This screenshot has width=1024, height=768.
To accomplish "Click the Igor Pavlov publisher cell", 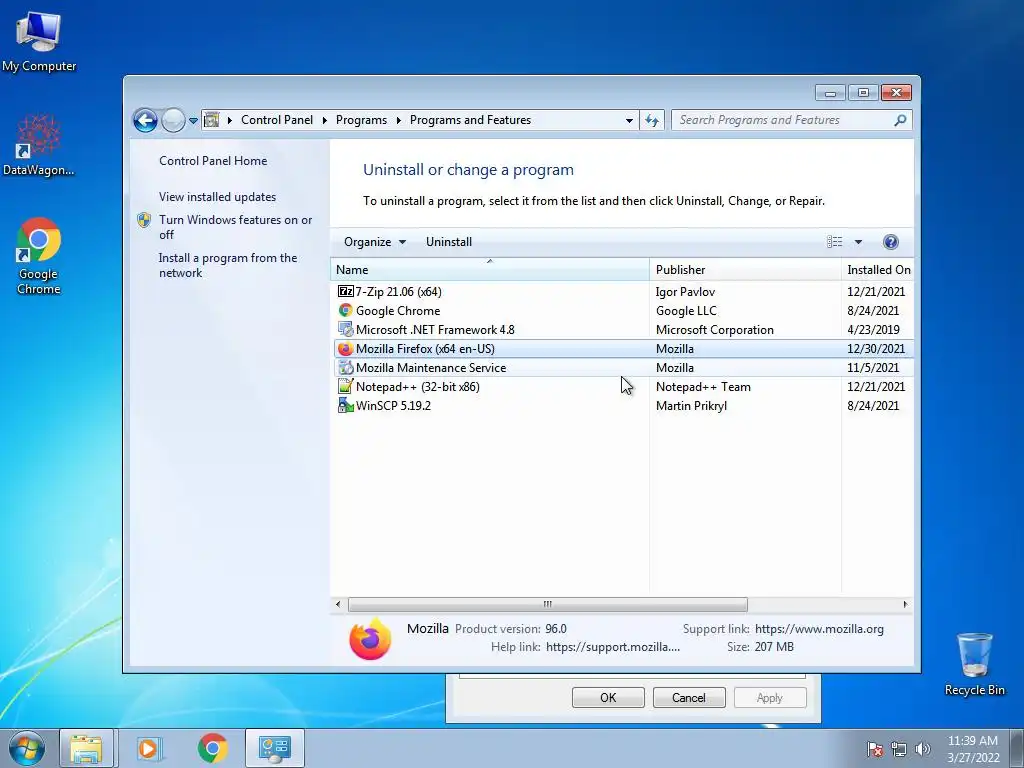I will tap(685, 291).
